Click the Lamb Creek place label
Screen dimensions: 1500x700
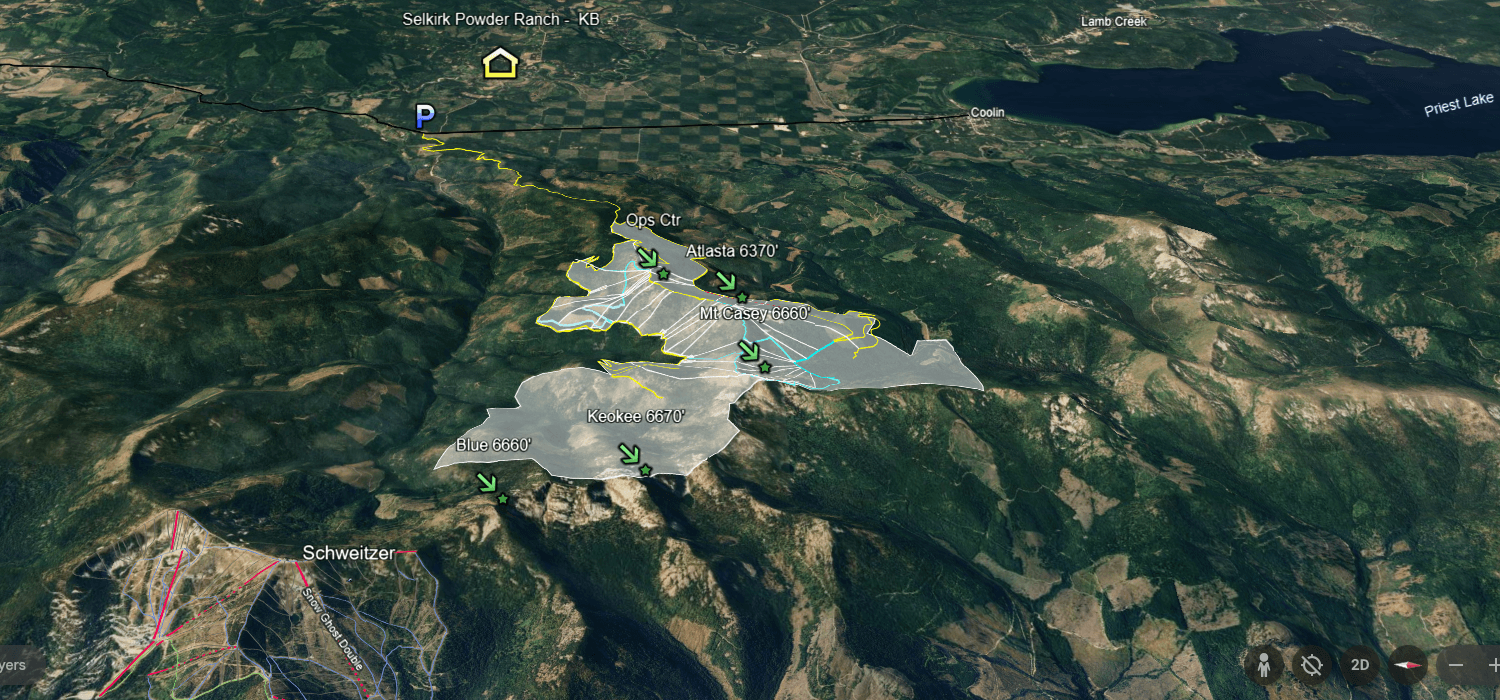tap(1116, 21)
